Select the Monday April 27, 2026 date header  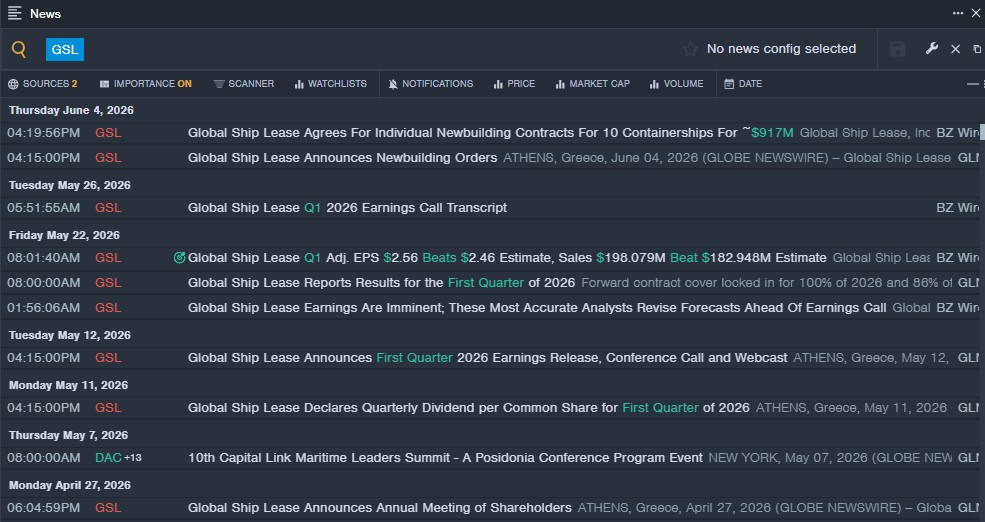70,485
